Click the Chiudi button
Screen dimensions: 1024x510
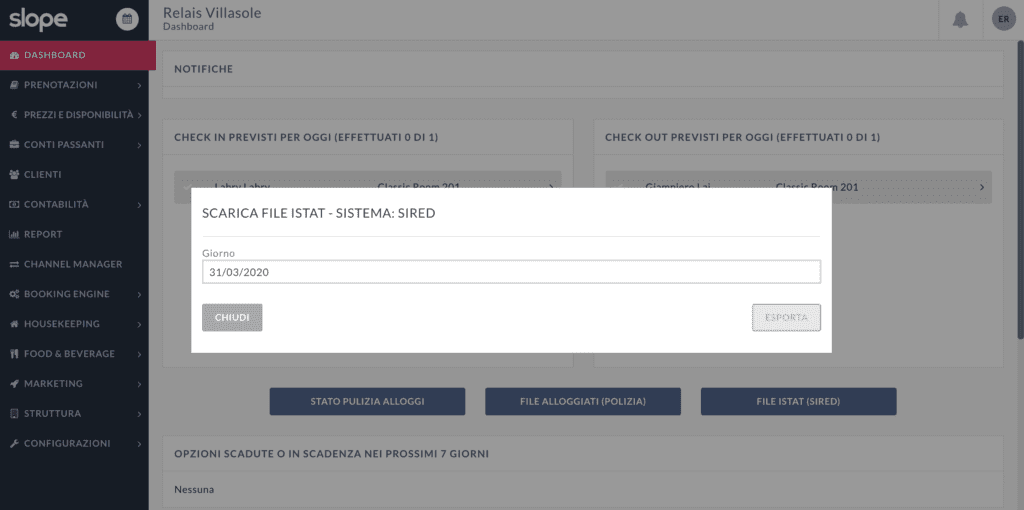pyautogui.click(x=232, y=317)
